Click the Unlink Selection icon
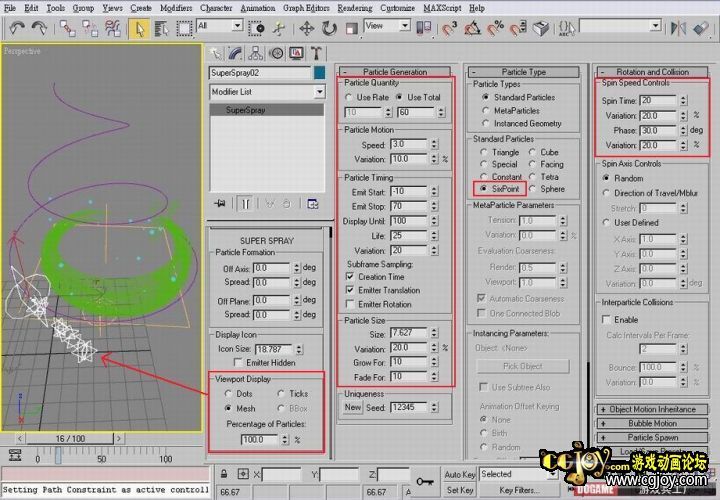Screen dimensions: 720x500 (x=90, y=28)
